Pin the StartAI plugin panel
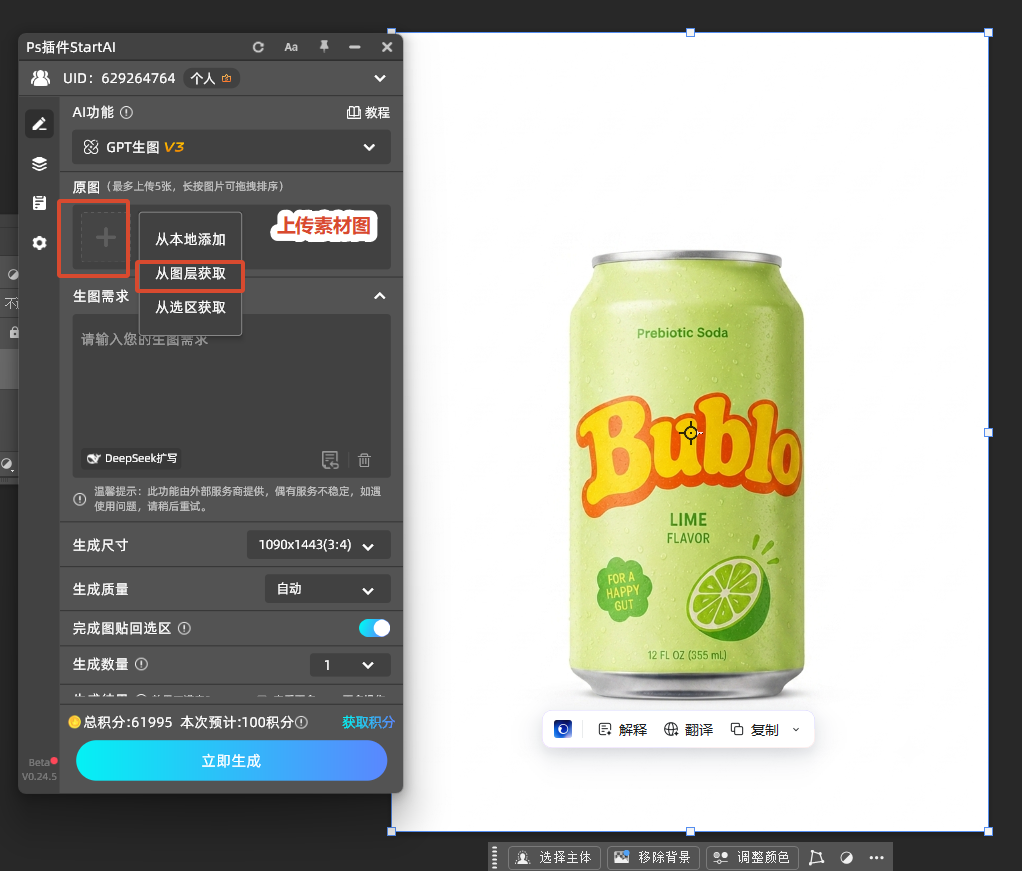Image resolution: width=1022 pixels, height=871 pixels. (324, 46)
